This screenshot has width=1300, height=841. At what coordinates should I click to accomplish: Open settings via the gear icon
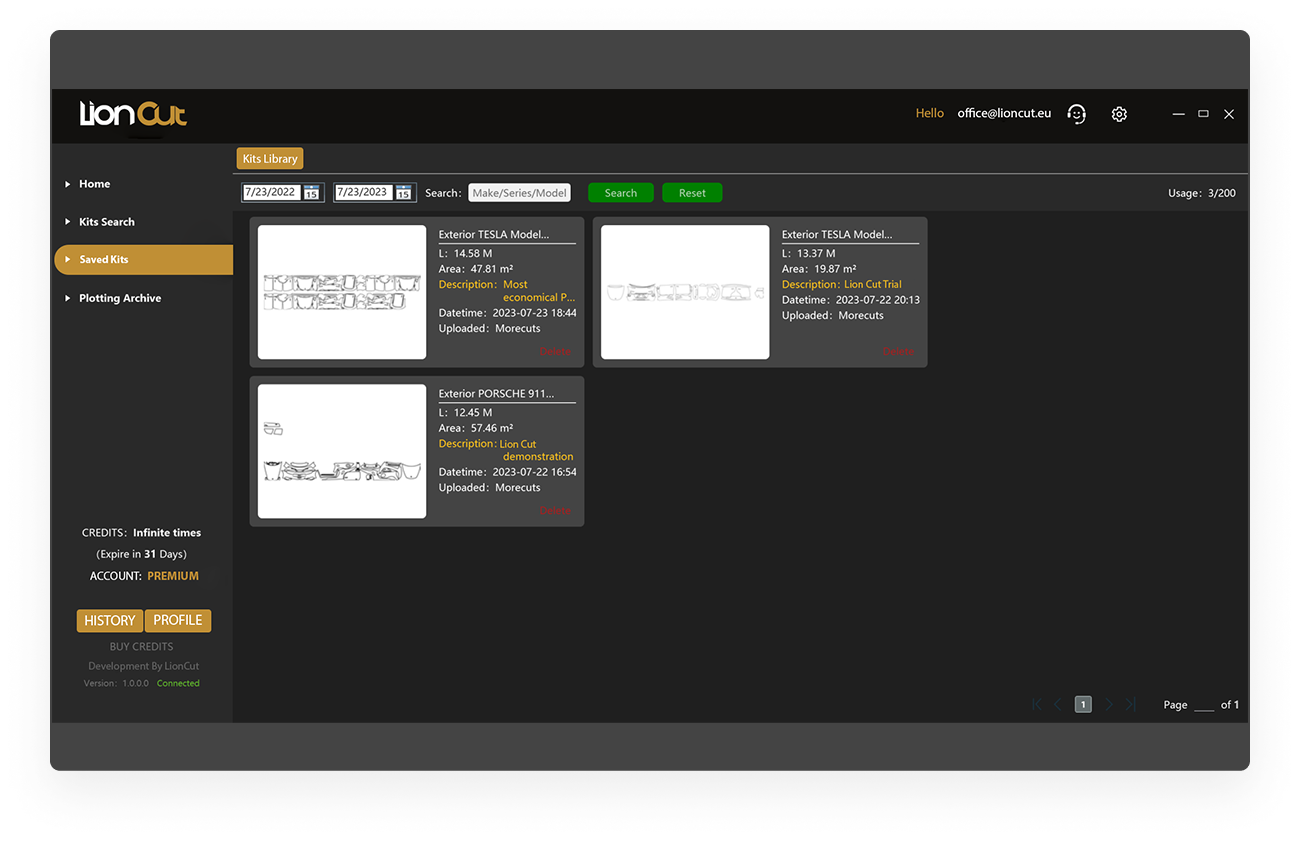[x=1119, y=114]
